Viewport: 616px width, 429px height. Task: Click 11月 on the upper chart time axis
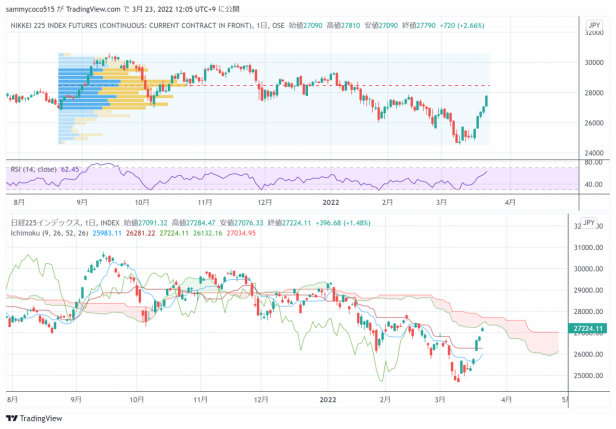(x=205, y=202)
